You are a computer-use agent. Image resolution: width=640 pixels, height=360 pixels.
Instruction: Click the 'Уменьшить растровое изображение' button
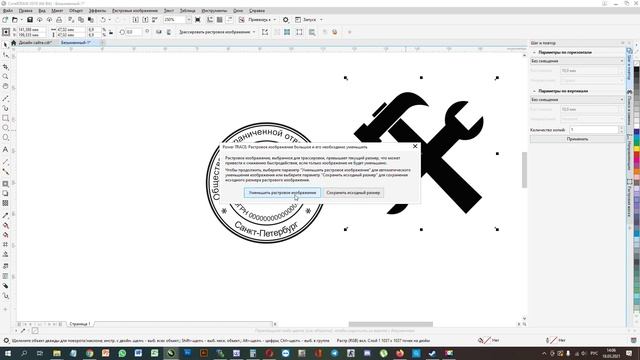pyautogui.click(x=282, y=192)
